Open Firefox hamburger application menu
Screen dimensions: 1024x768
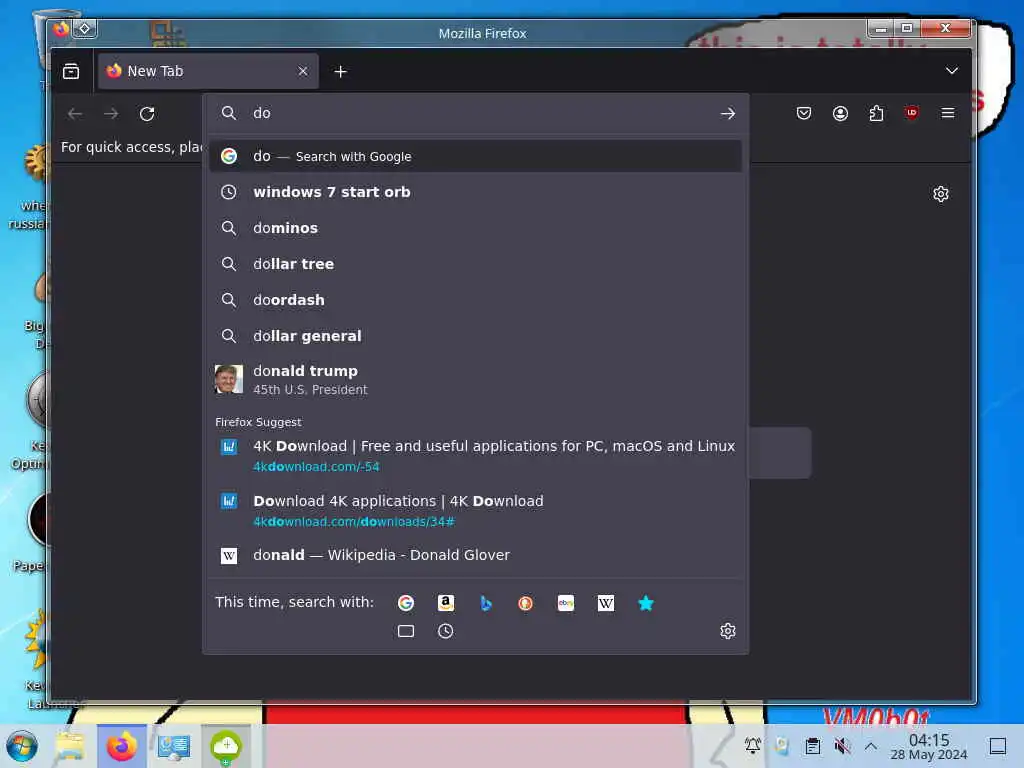point(948,114)
